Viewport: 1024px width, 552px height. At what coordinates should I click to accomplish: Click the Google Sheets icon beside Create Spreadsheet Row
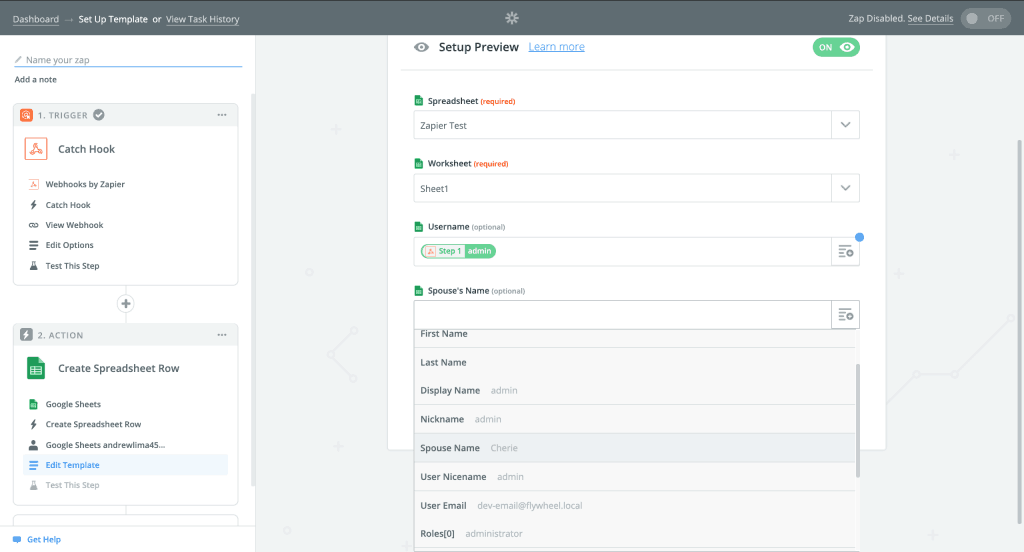[36, 368]
